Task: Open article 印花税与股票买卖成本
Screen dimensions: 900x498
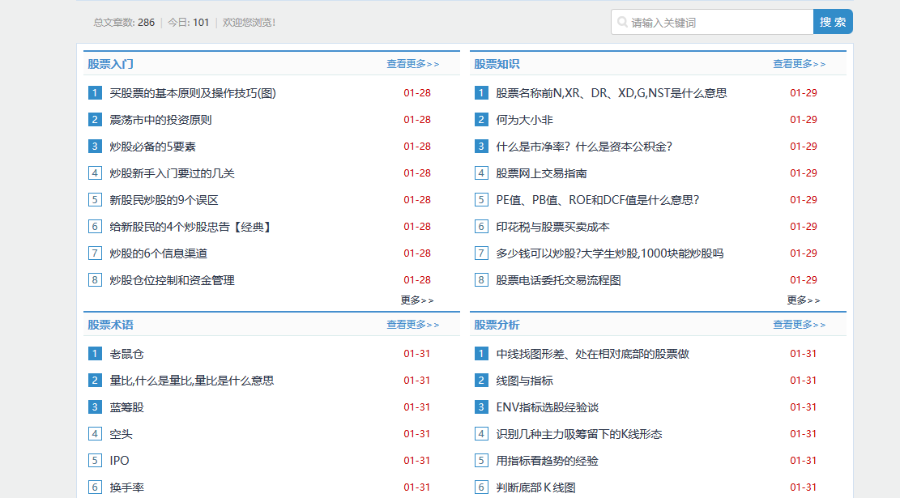Action: 553,227
